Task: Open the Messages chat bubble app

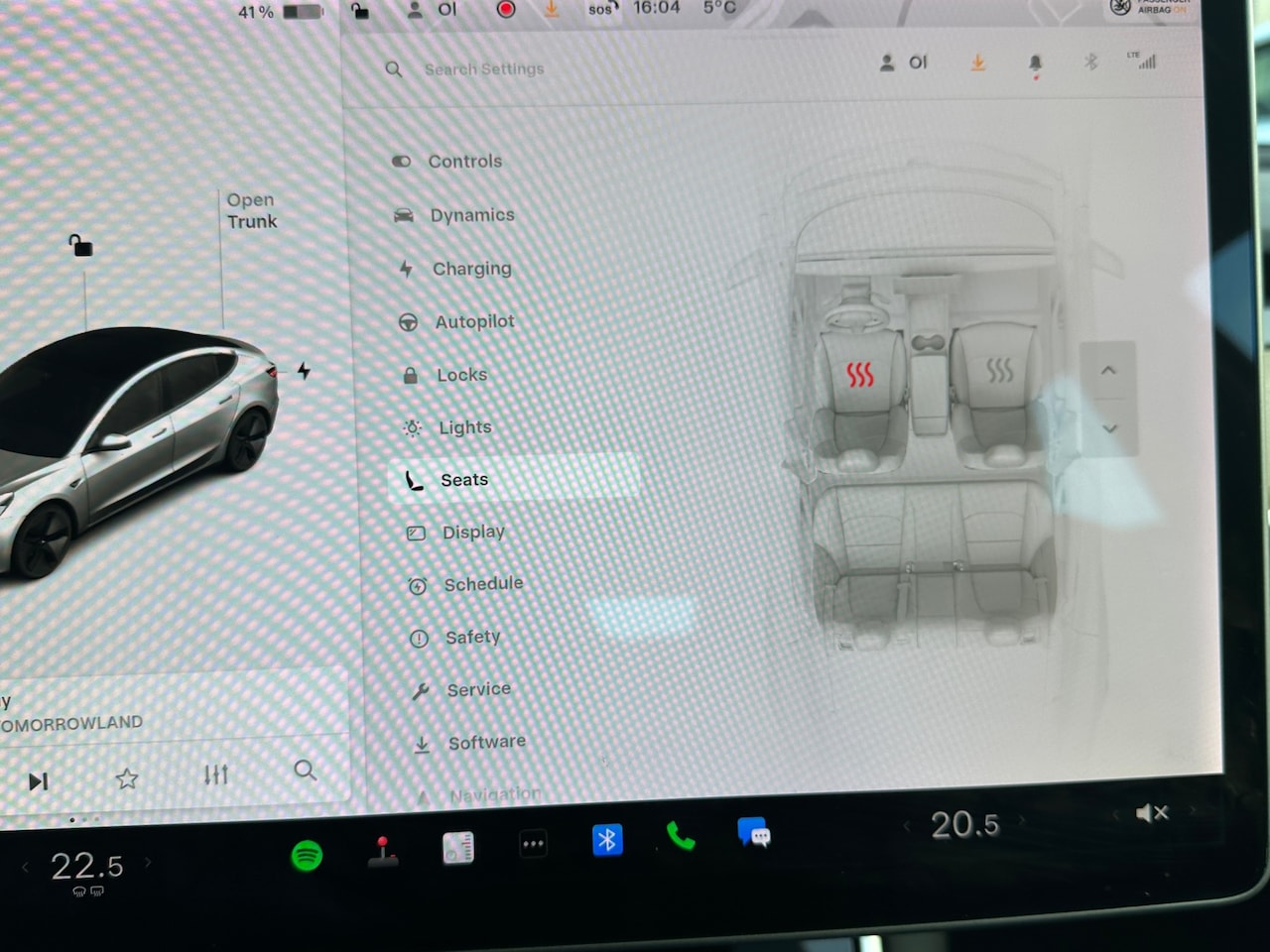Action: click(x=754, y=833)
